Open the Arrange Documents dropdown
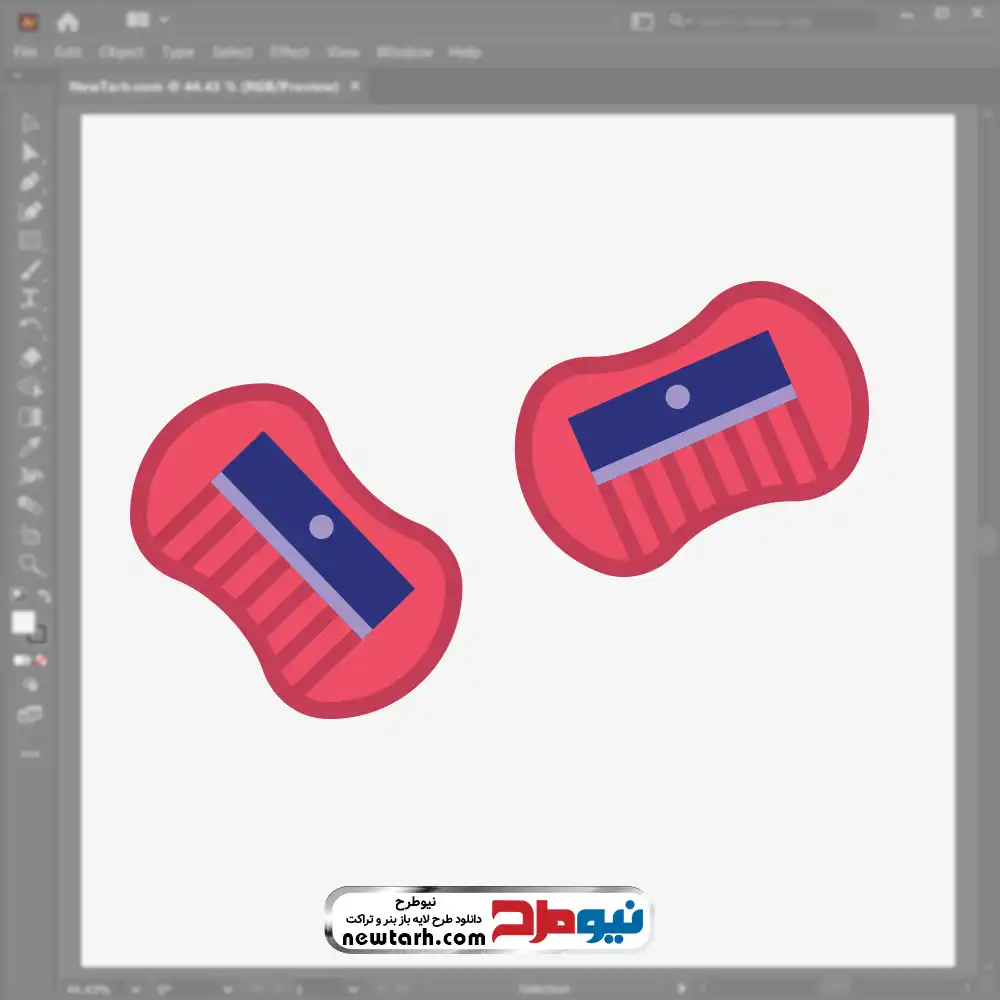 click(147, 20)
